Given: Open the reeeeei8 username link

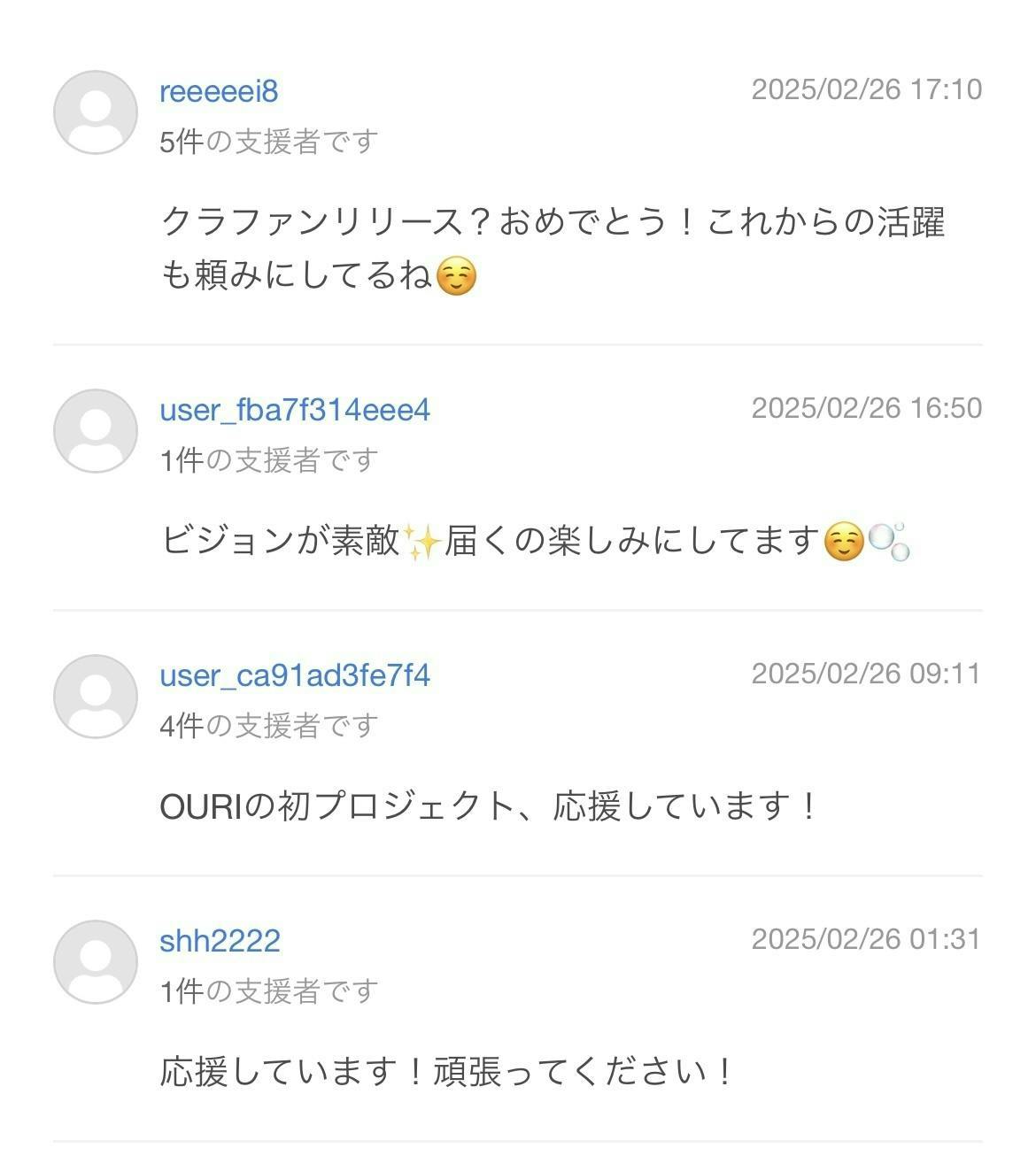Looking at the screenshot, I should coord(219,91).
